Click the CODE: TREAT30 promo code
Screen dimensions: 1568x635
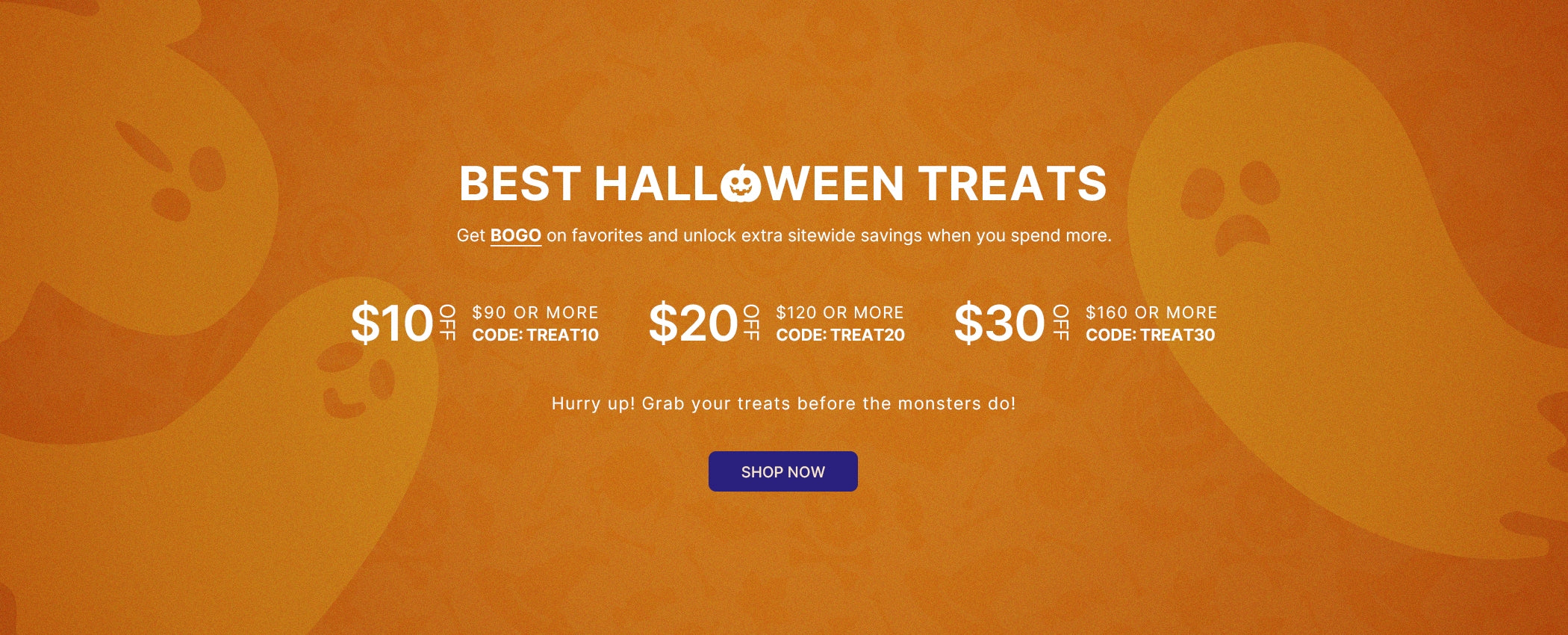pyautogui.click(x=1150, y=335)
